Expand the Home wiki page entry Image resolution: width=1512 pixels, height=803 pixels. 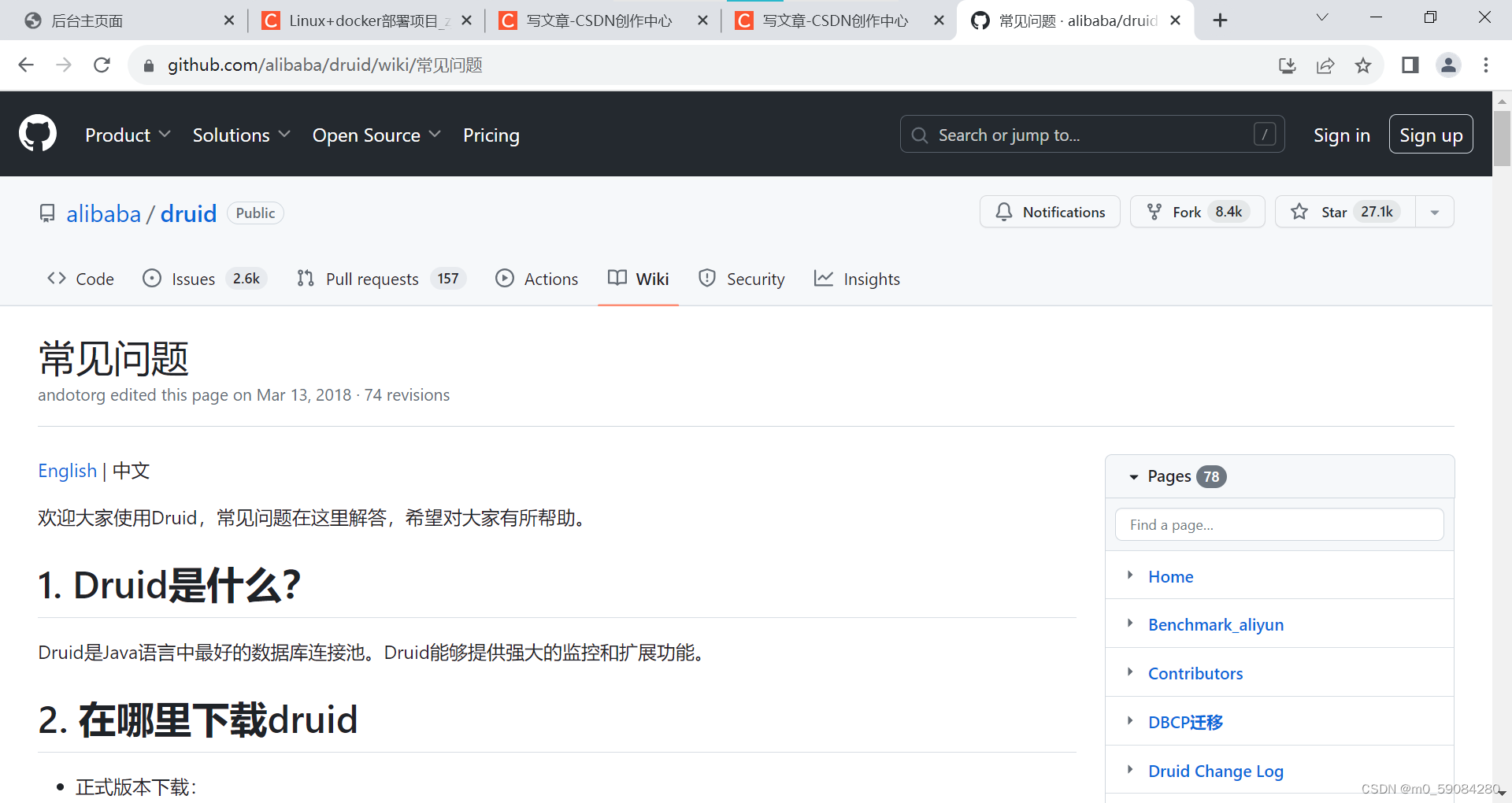1132,575
